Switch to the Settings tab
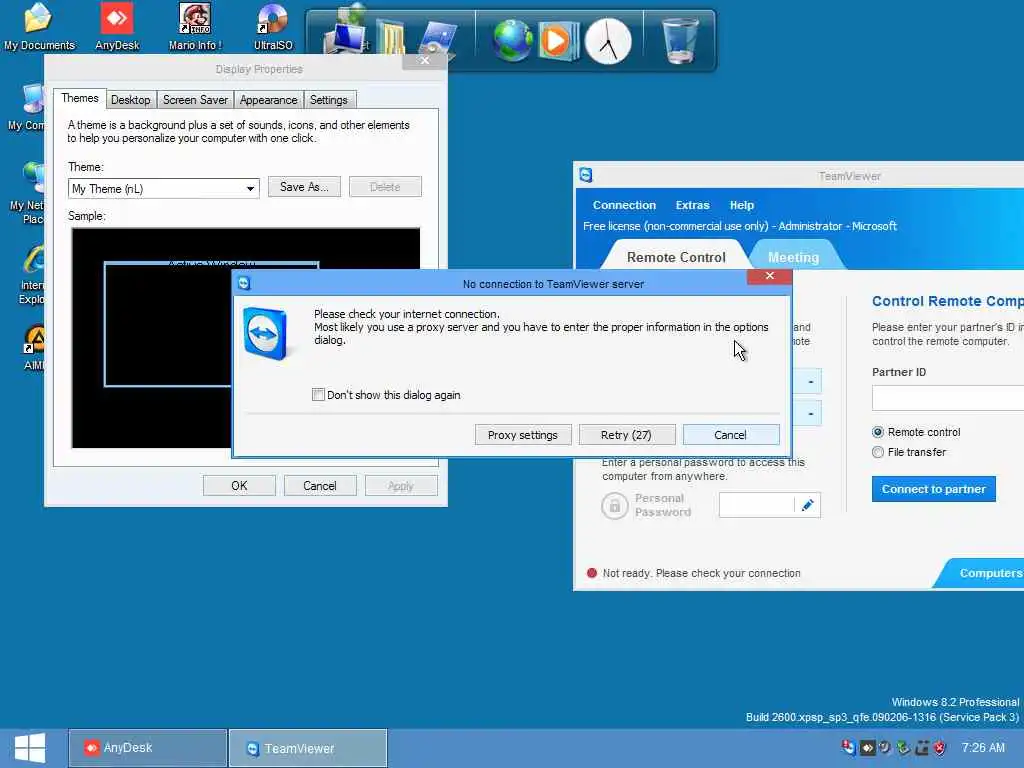The height and width of the screenshot is (768, 1024). click(328, 100)
